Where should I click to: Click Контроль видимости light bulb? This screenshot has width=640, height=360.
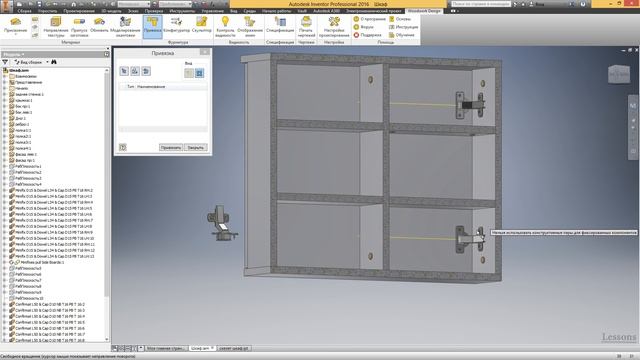pyautogui.click(x=225, y=27)
